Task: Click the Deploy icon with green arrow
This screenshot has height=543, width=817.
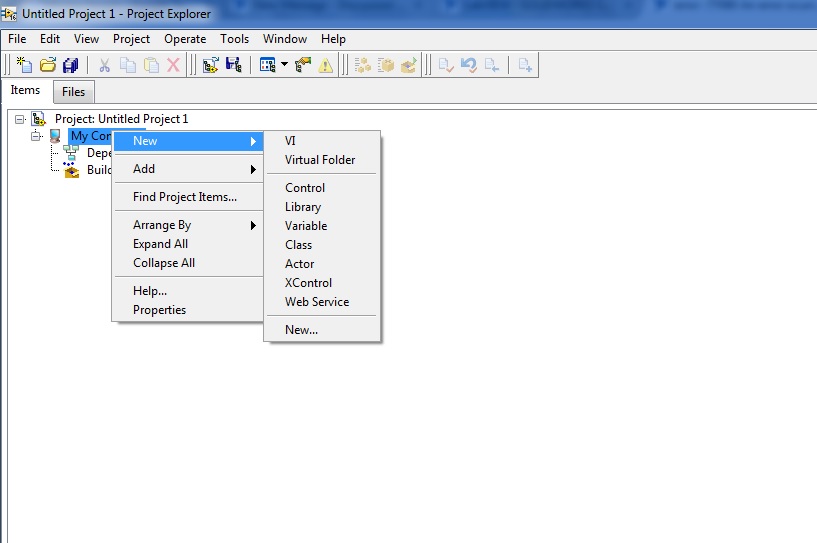Action: point(408,65)
